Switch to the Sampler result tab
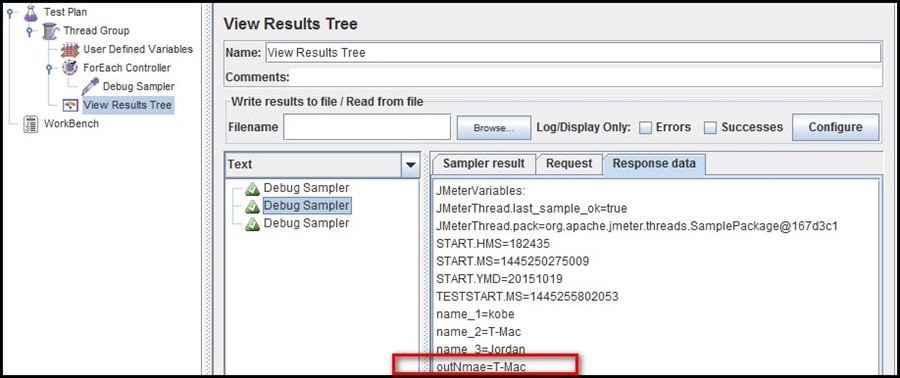 pyautogui.click(x=483, y=164)
